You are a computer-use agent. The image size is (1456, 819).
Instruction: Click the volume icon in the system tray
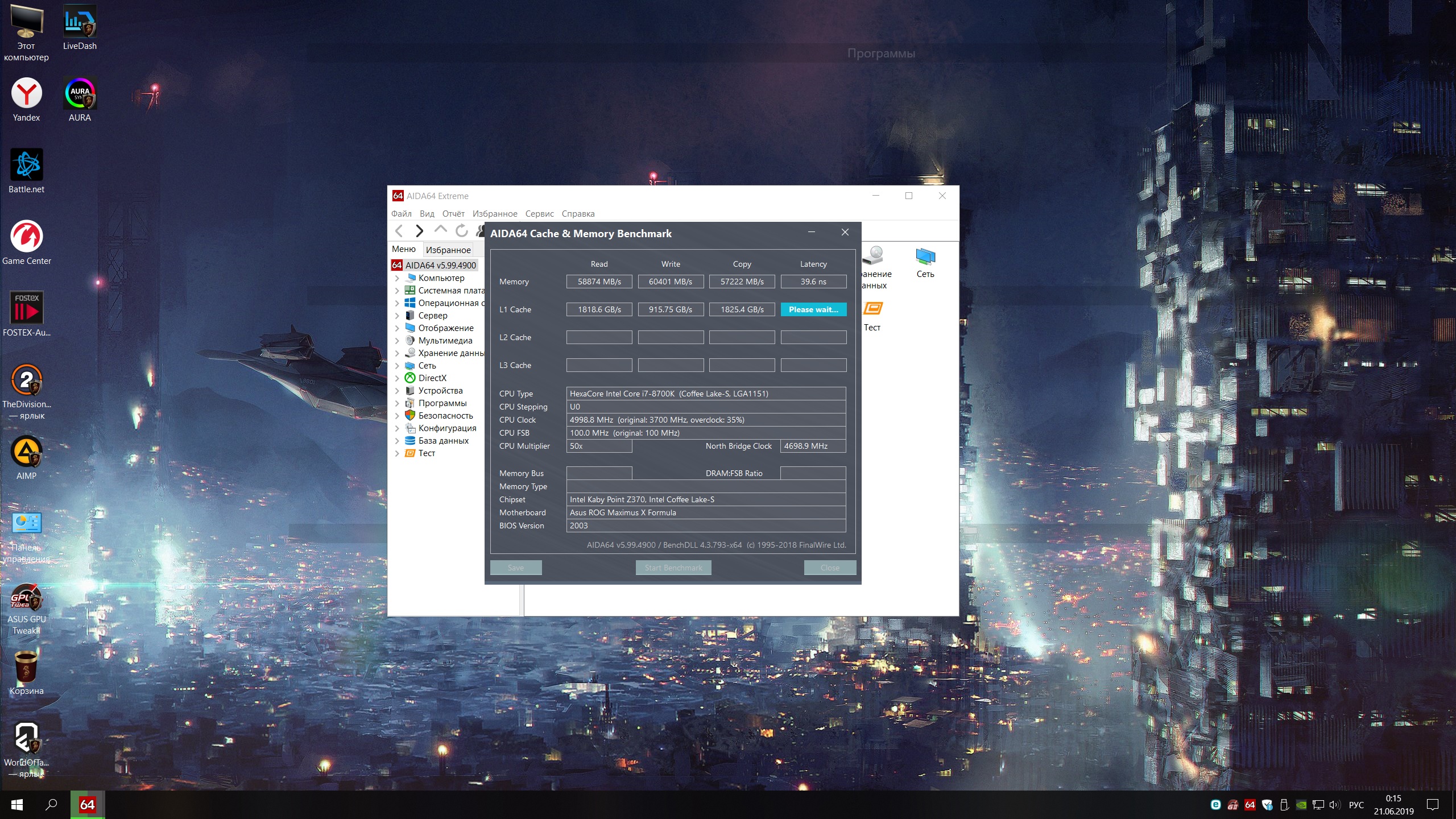[x=1334, y=805]
